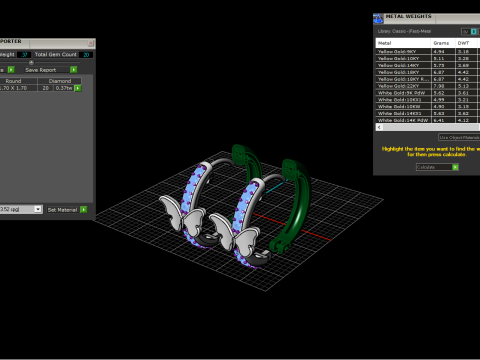Image resolution: width=480 pixels, height=360 pixels.
Task: Select the Yellow Gold 14KY row
Action: click(428, 65)
